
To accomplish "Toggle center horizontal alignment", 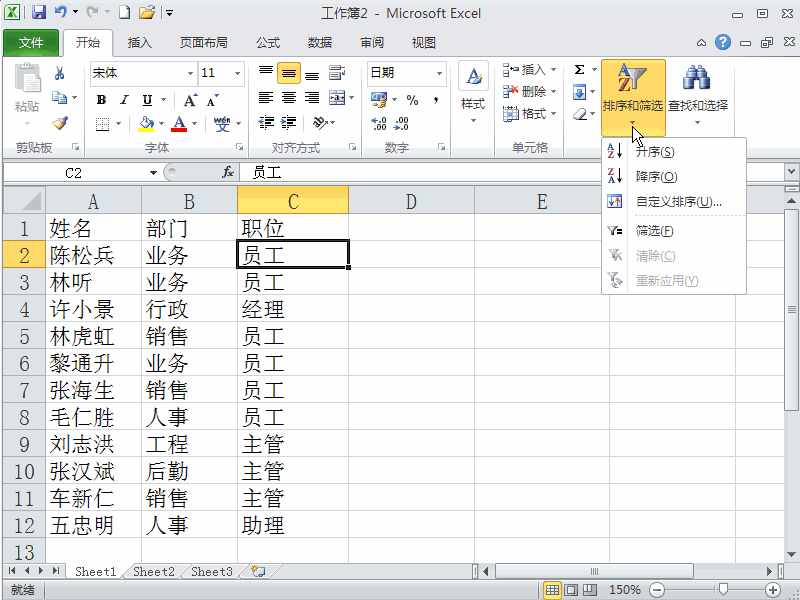I will 289,97.
